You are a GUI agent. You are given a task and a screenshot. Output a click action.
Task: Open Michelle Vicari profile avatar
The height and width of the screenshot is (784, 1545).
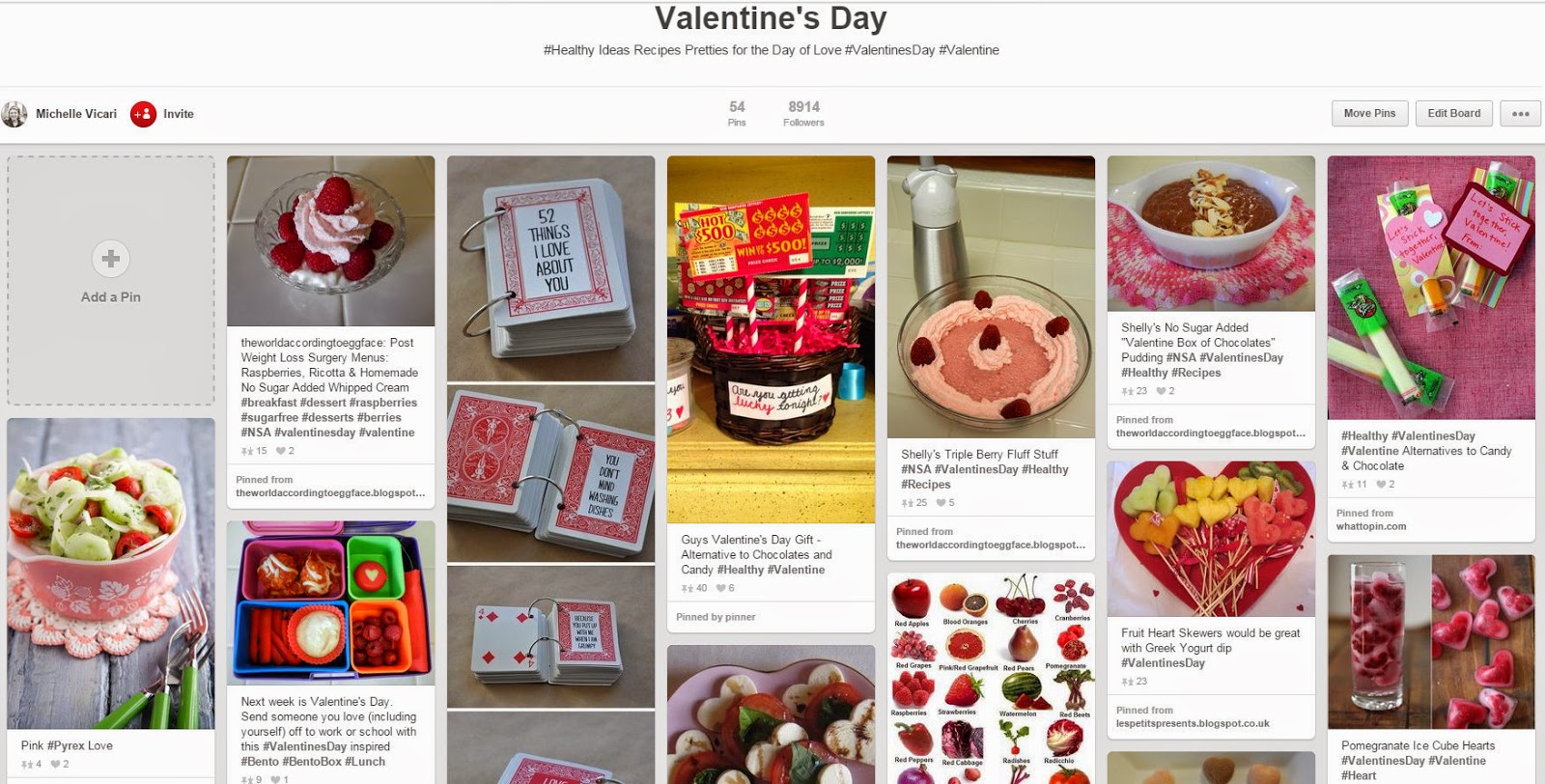click(14, 114)
